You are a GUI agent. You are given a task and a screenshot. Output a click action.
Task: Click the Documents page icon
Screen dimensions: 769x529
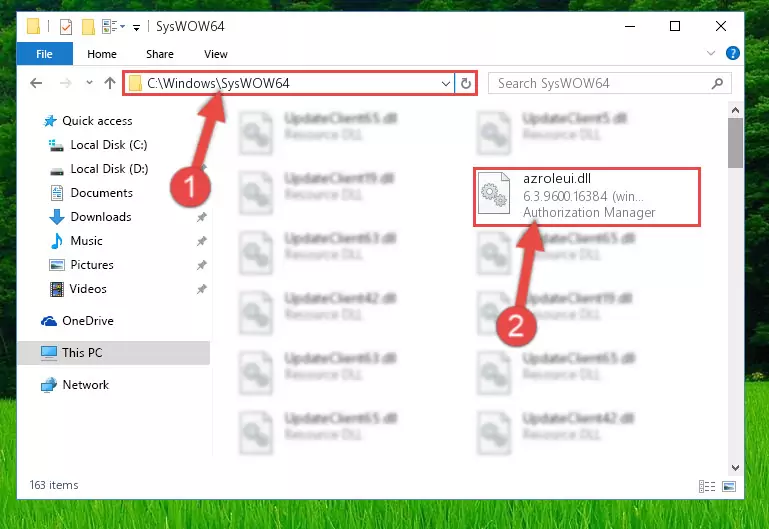[x=57, y=193]
